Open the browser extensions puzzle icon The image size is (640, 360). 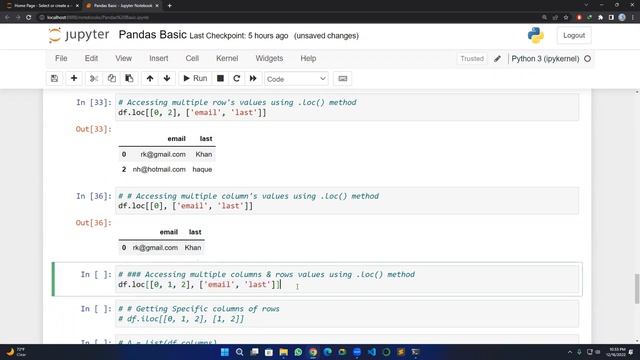tap(600, 18)
